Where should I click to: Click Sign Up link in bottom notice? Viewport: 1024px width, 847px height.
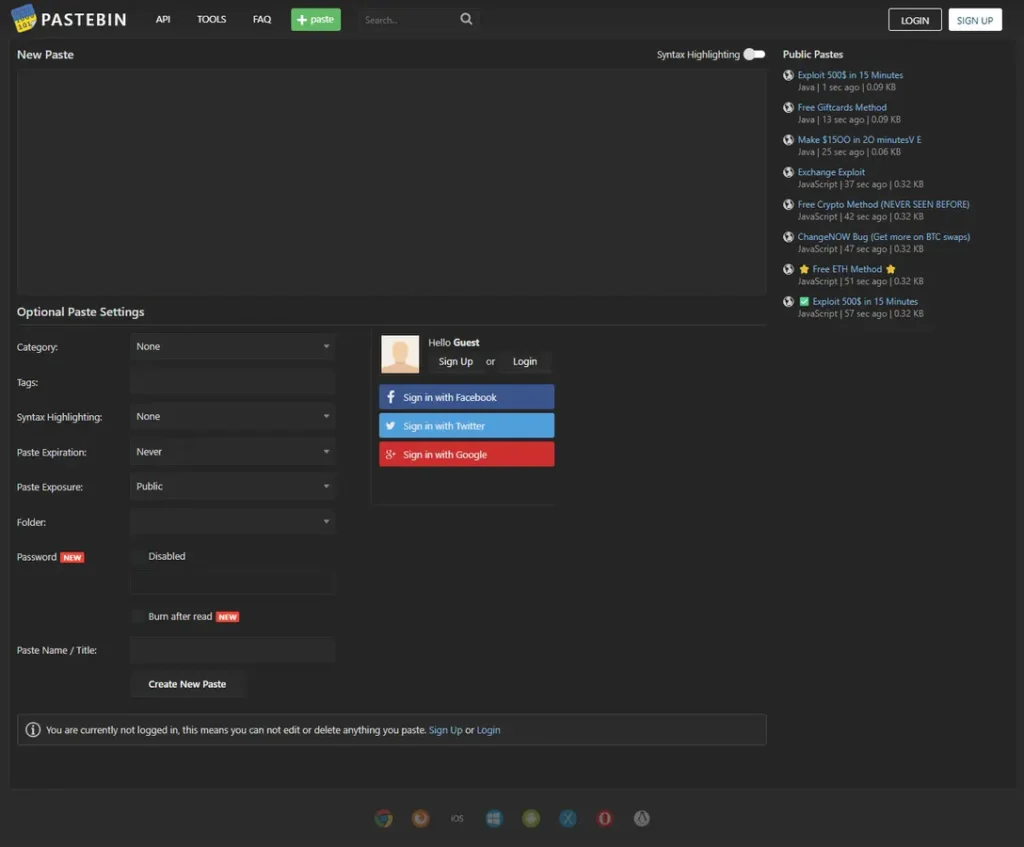445,730
